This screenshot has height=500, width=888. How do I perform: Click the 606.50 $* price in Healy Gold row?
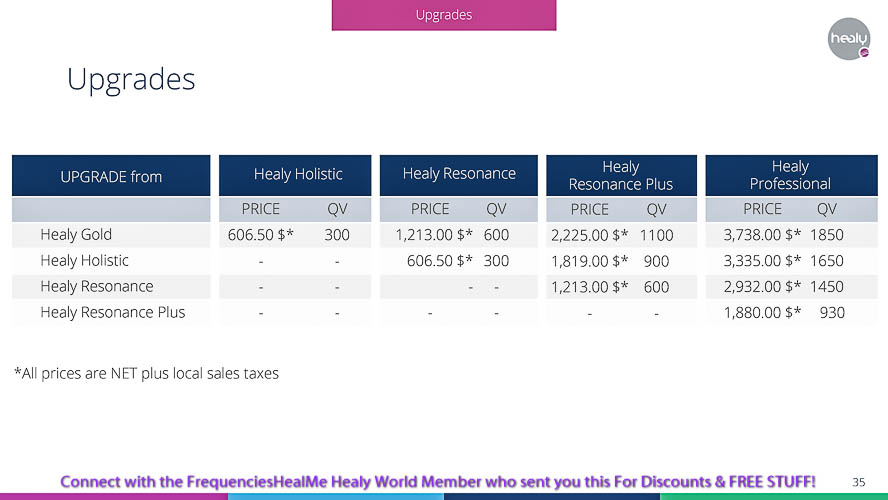point(261,234)
